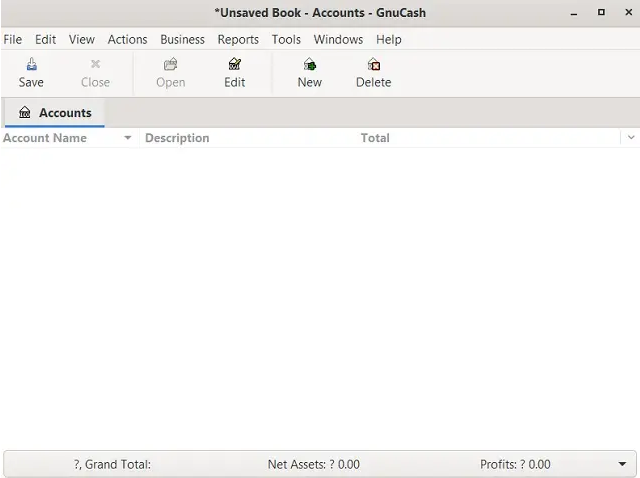
Task: Open the Tools menu
Action: [x=286, y=39]
